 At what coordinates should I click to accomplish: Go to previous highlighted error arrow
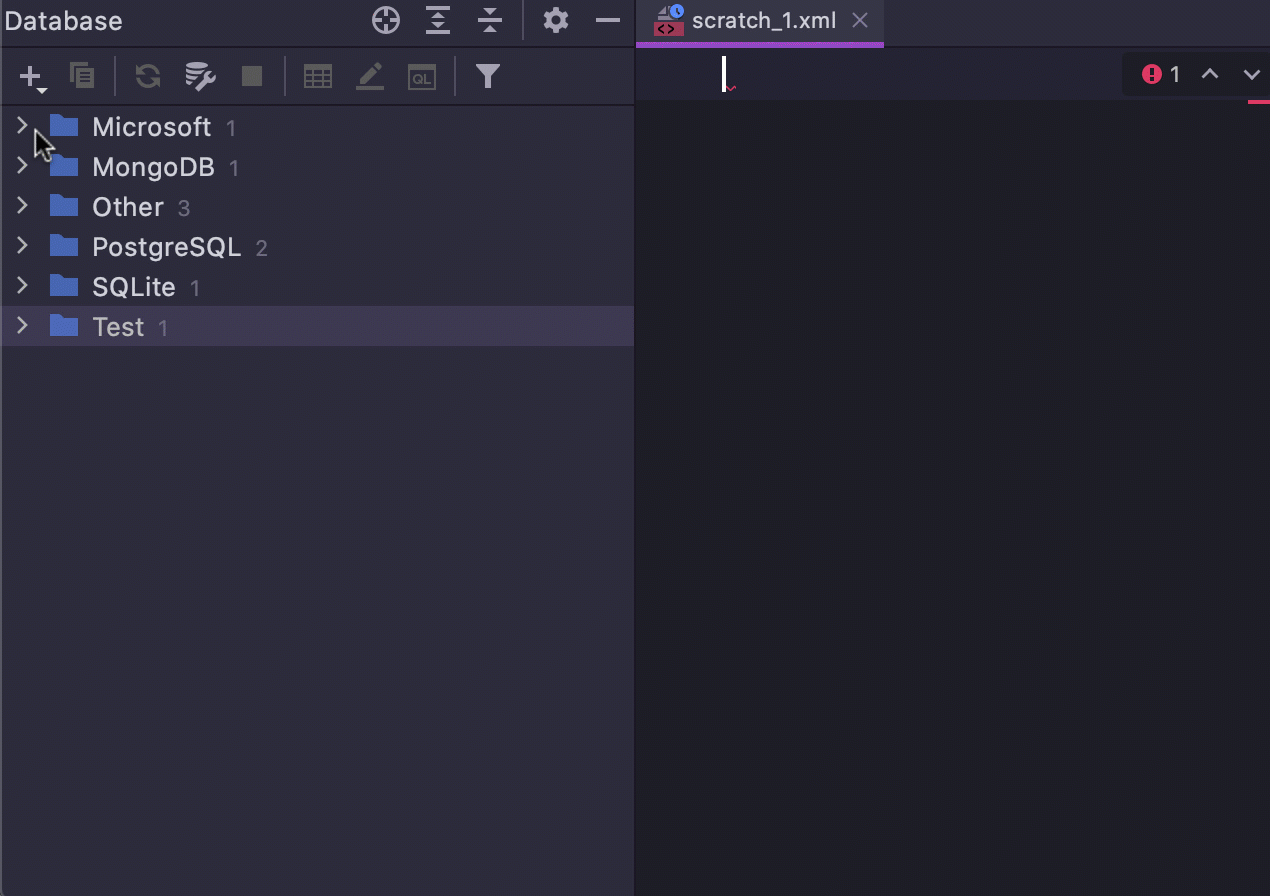1210,74
